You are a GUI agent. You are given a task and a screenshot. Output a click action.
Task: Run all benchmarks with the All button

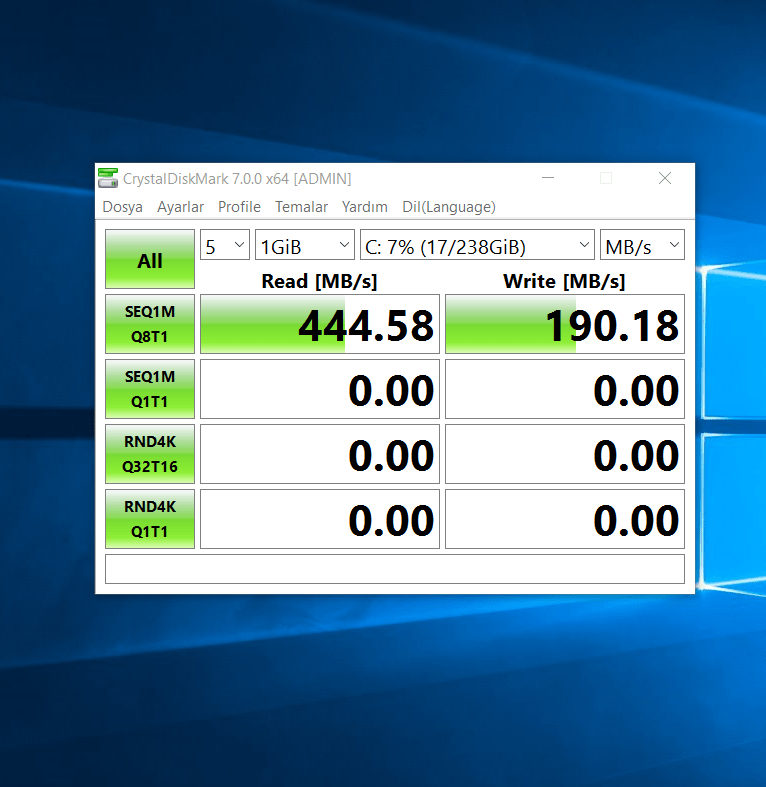[150, 259]
